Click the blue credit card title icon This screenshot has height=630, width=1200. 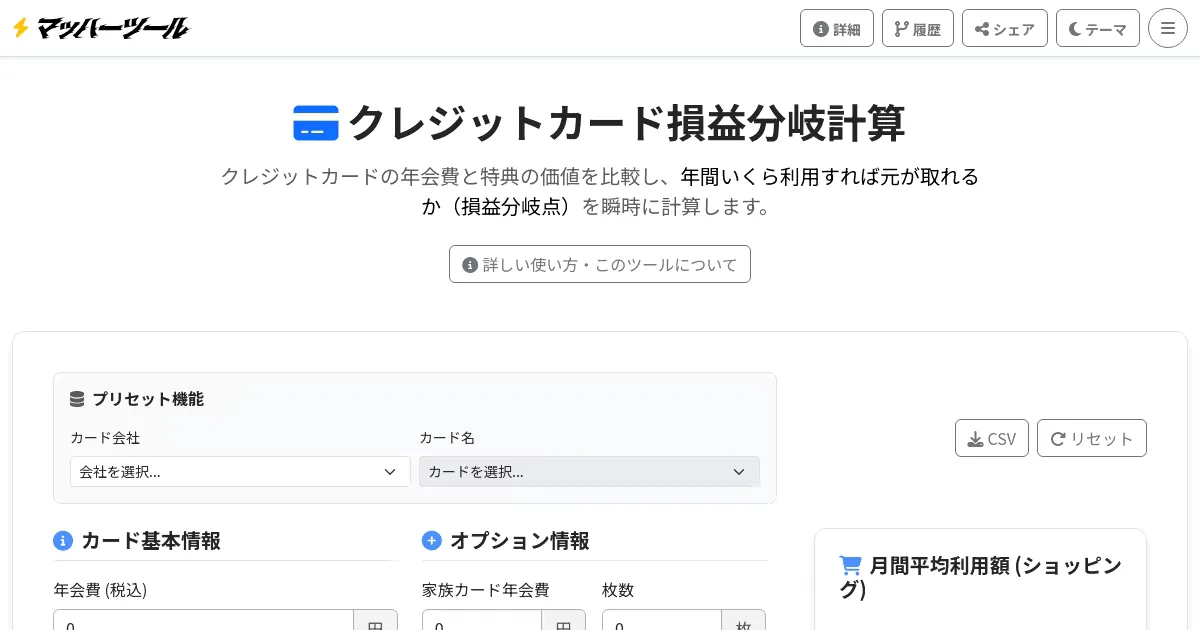[x=315, y=123]
